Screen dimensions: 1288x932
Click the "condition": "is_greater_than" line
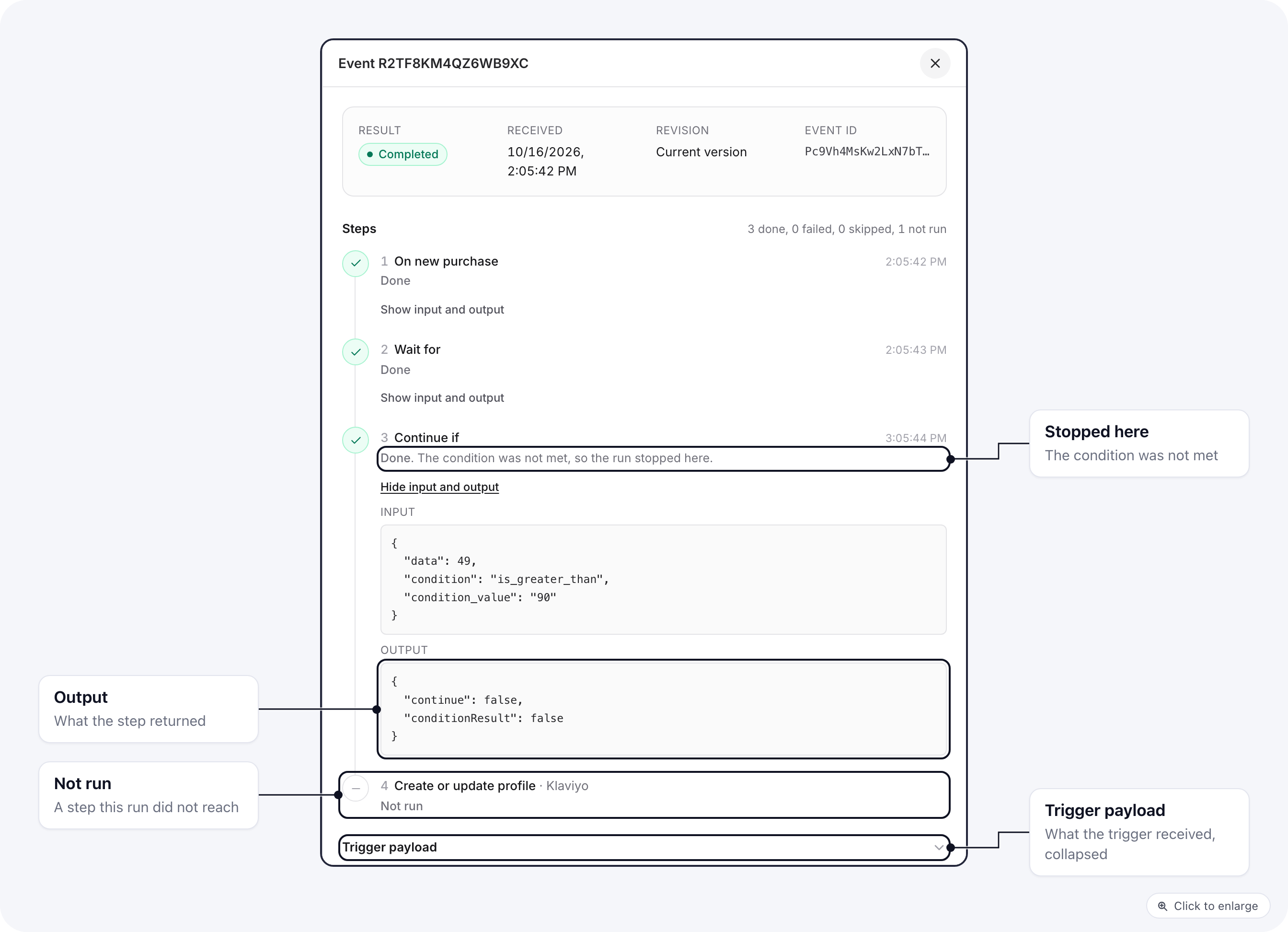point(506,579)
